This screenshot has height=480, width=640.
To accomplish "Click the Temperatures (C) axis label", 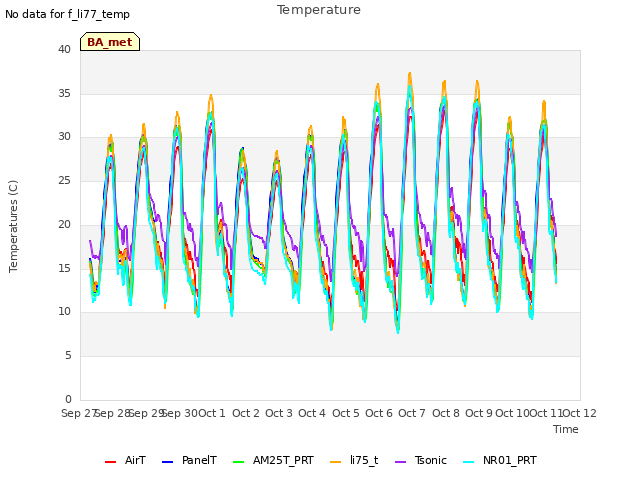I will click(x=13, y=226).
